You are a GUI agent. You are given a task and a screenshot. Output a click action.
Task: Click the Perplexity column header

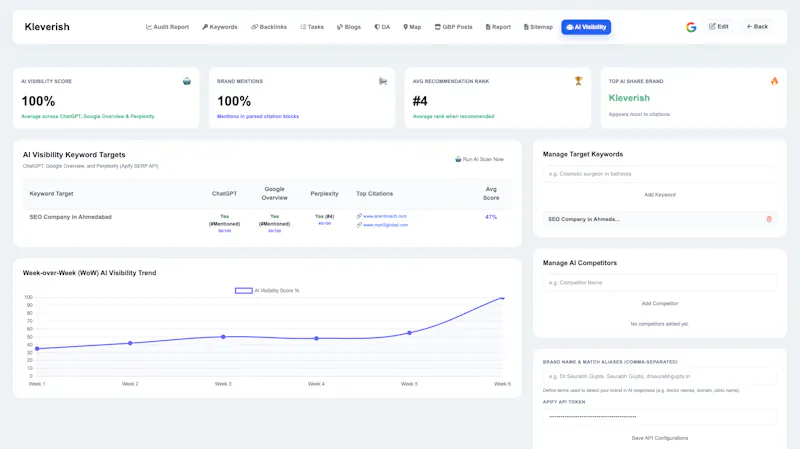click(324, 194)
